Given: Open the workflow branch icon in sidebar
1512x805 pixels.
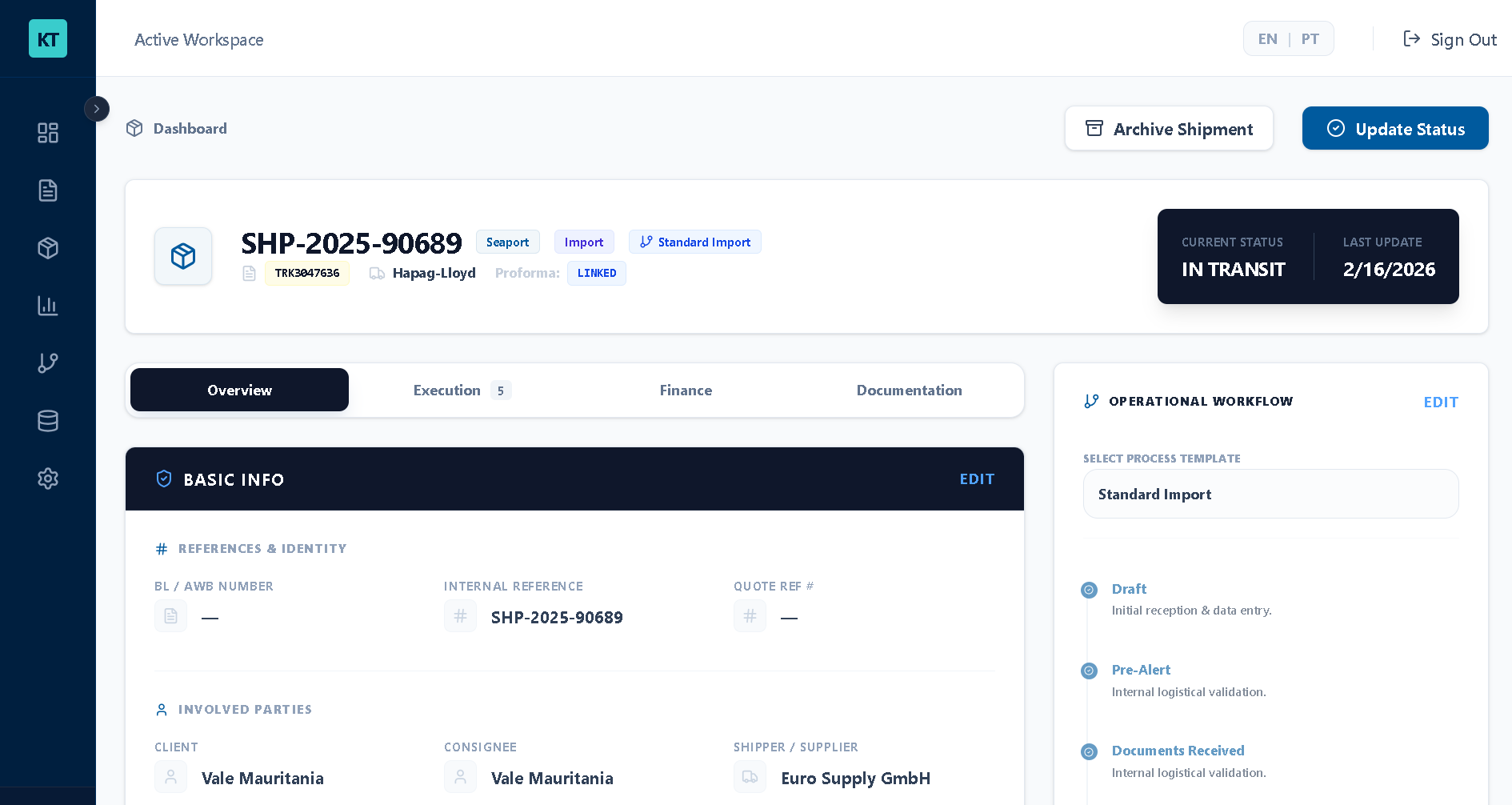Looking at the screenshot, I should coord(48,363).
